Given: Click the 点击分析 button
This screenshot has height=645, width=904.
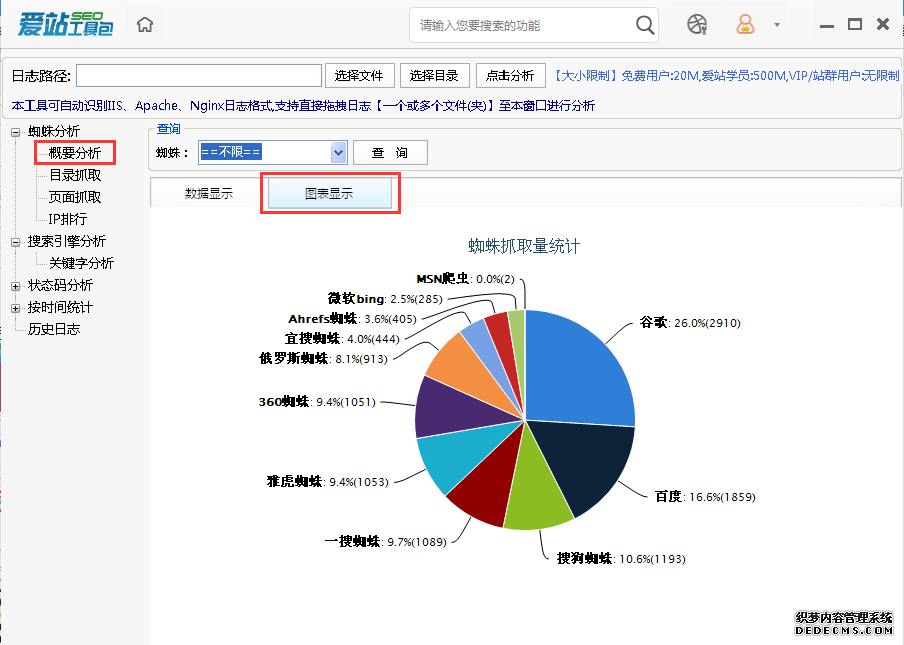Looking at the screenshot, I should 510,76.
